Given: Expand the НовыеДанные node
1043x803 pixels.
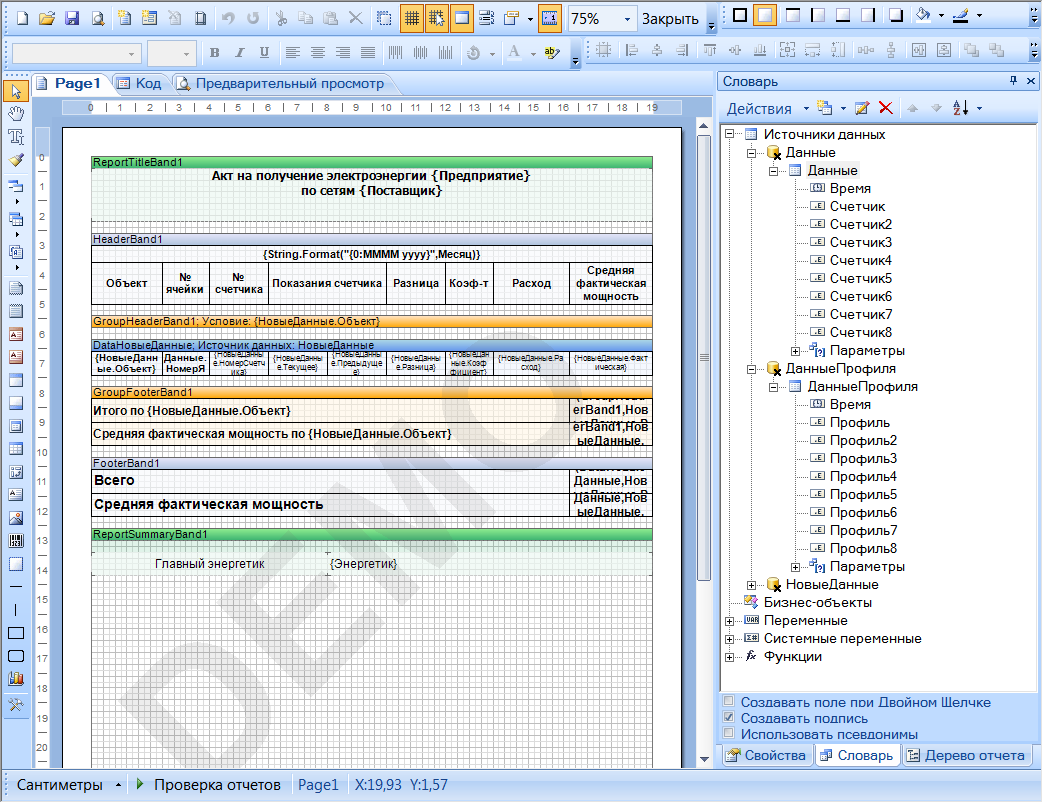Looking at the screenshot, I should coord(752,585).
